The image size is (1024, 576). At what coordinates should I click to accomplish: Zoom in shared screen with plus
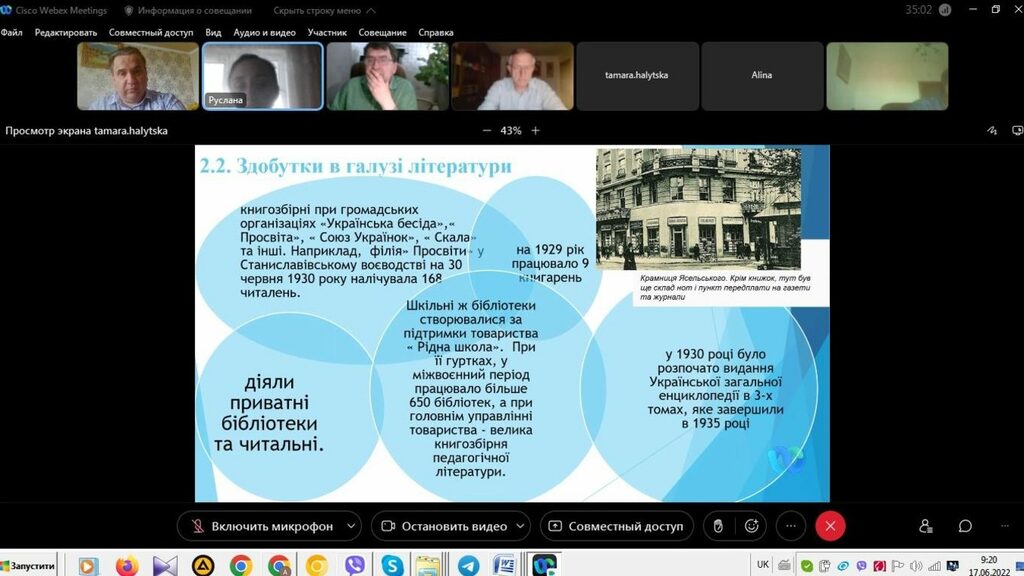pyautogui.click(x=536, y=131)
